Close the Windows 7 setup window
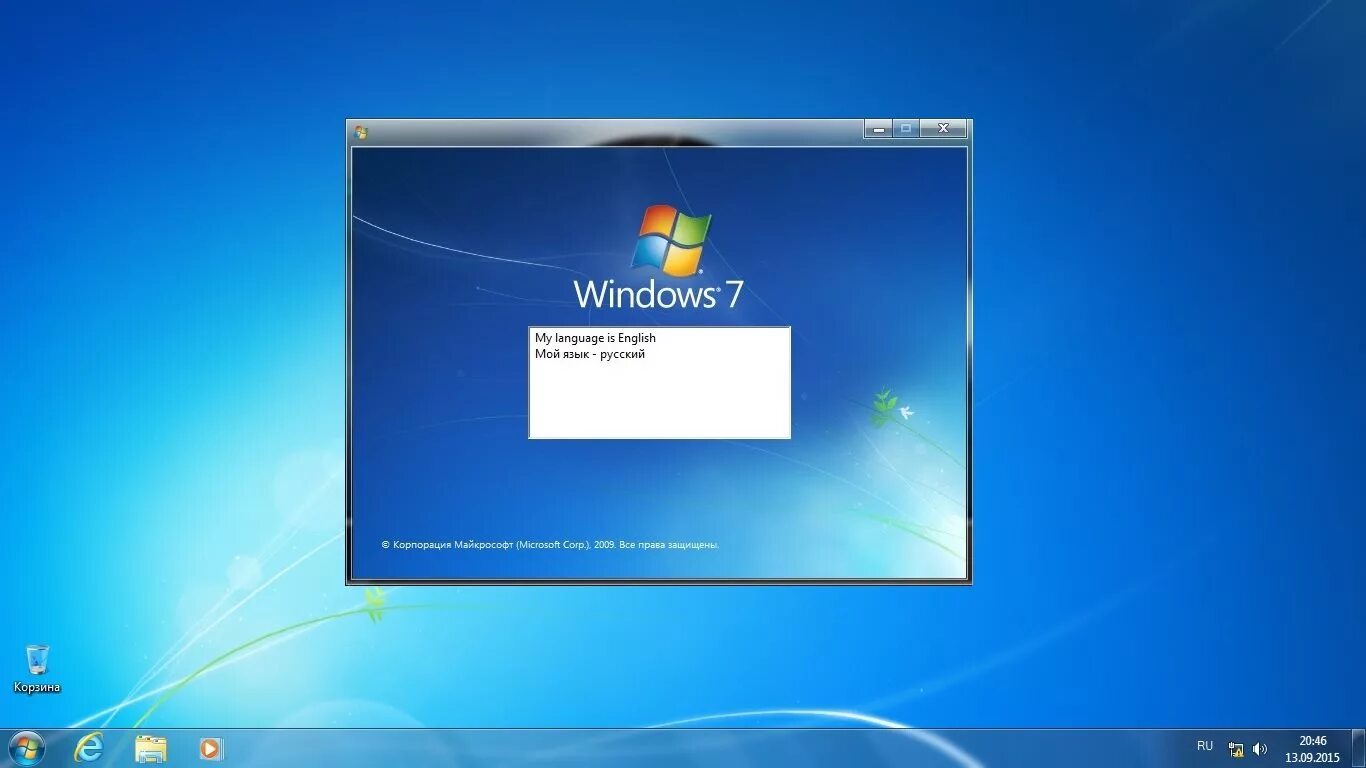This screenshot has width=1366, height=768. (x=943, y=129)
